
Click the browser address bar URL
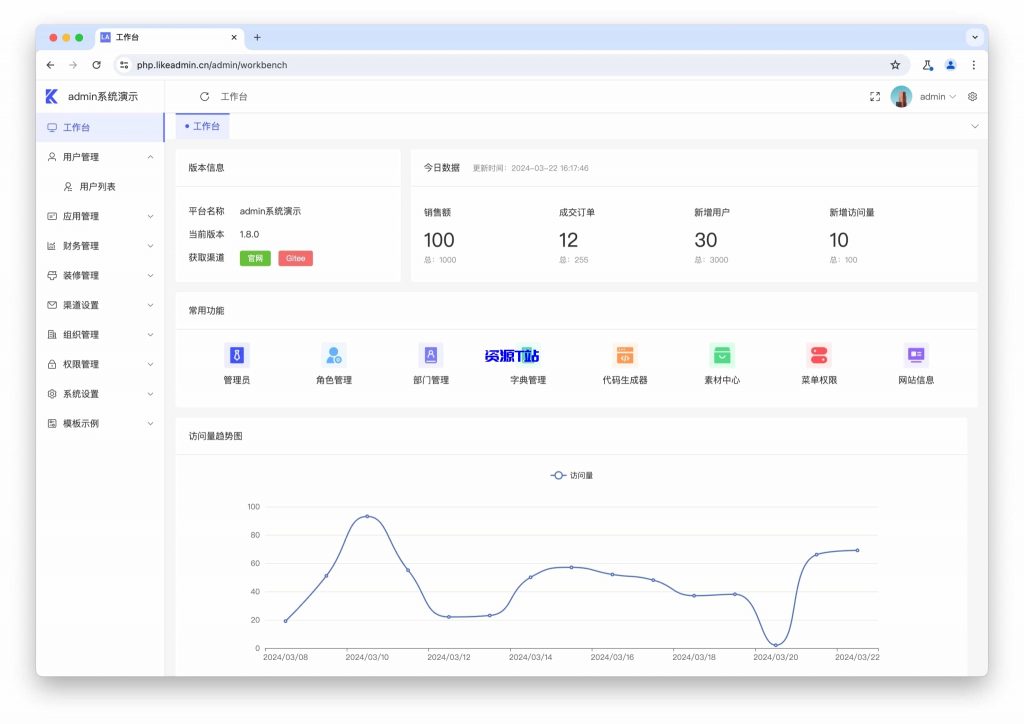212,65
